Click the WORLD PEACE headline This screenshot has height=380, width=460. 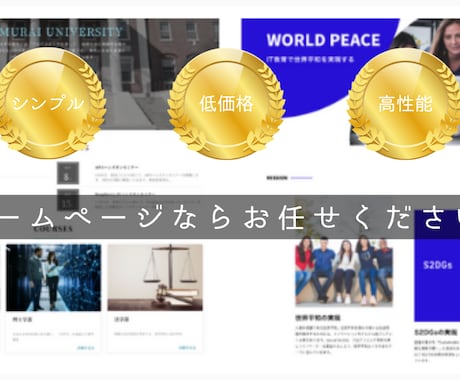(323, 40)
